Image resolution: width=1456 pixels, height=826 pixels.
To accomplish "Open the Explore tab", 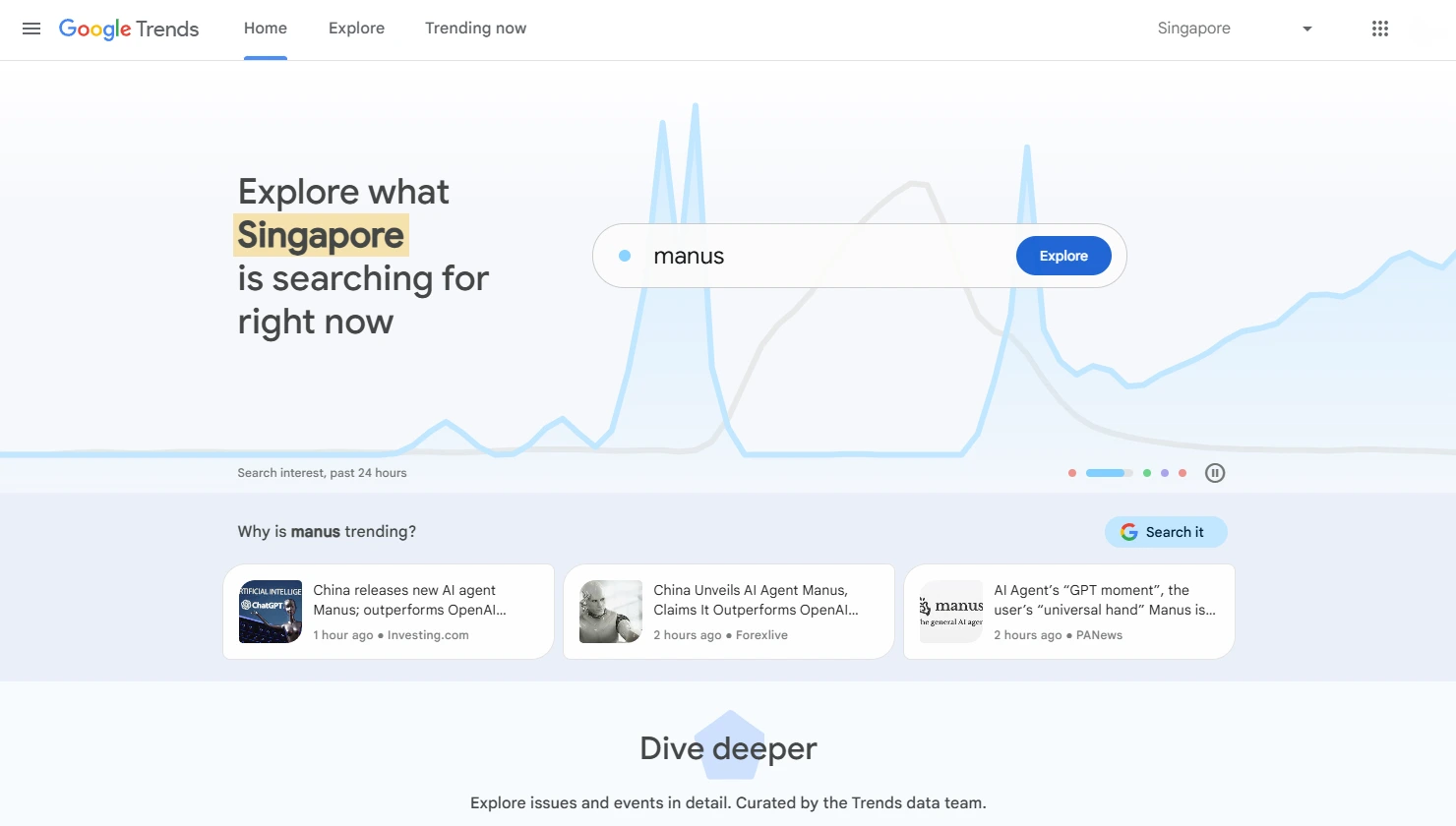I will pos(356,29).
